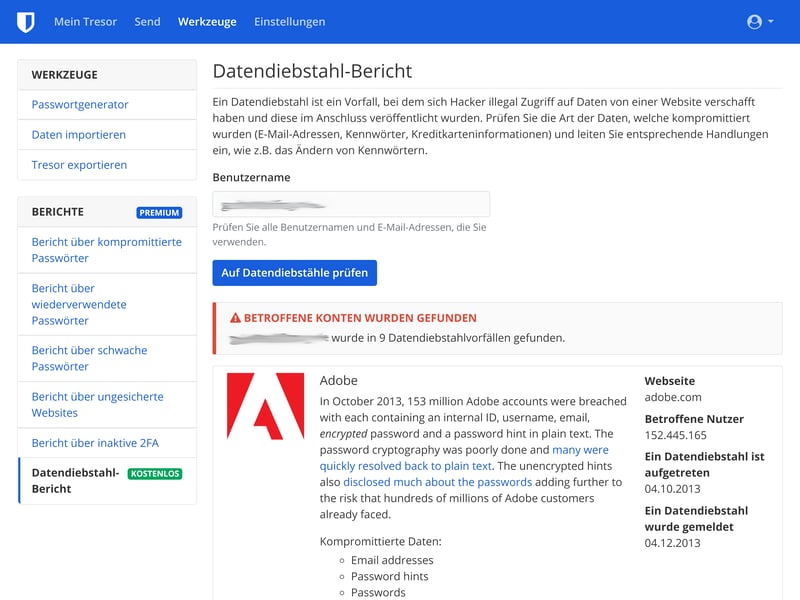
Task: Open Bericht über wiederverwendete Passwörter
Action: (x=79, y=305)
